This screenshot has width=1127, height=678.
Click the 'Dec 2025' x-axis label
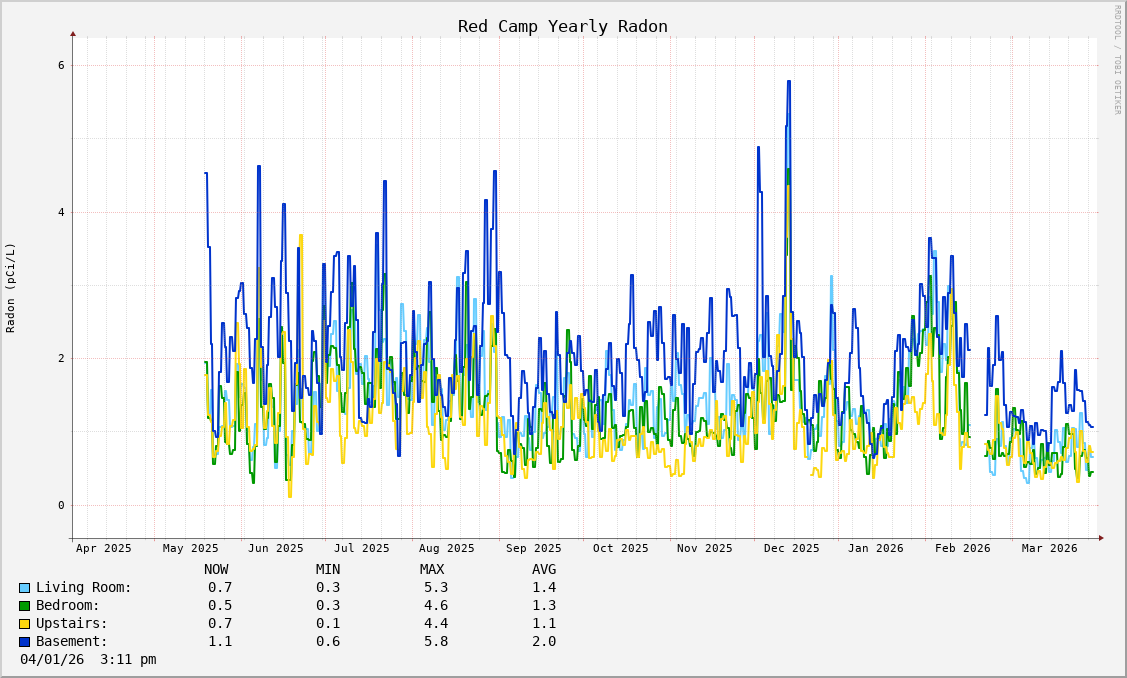791,548
